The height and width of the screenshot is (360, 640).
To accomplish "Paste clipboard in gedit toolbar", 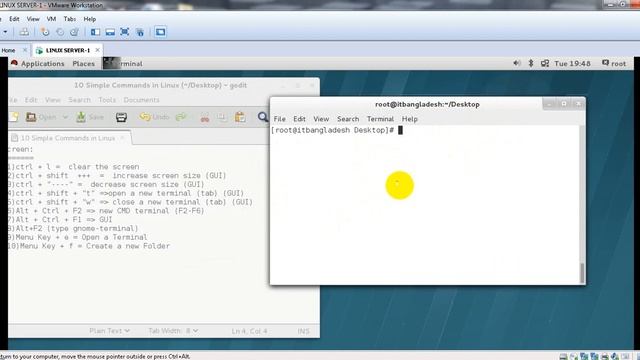I will [240, 118].
